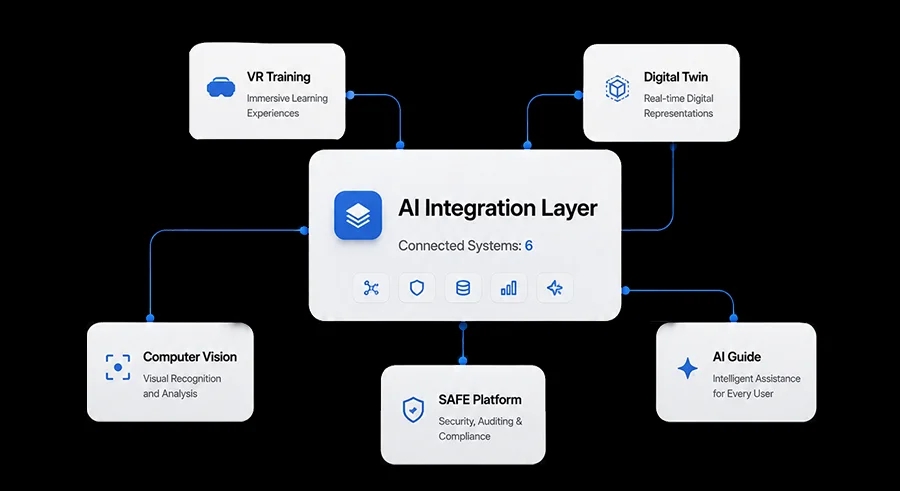Click the AI Guide sparkle icon
900x491 pixels.
coord(688,368)
